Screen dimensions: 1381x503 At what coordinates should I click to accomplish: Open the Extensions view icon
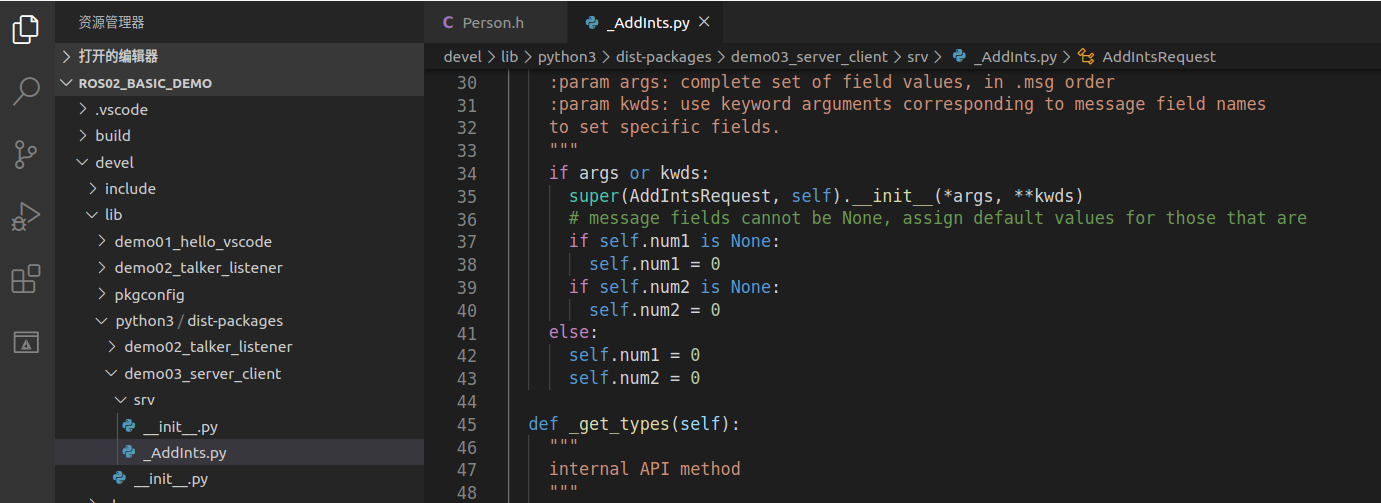(26, 279)
